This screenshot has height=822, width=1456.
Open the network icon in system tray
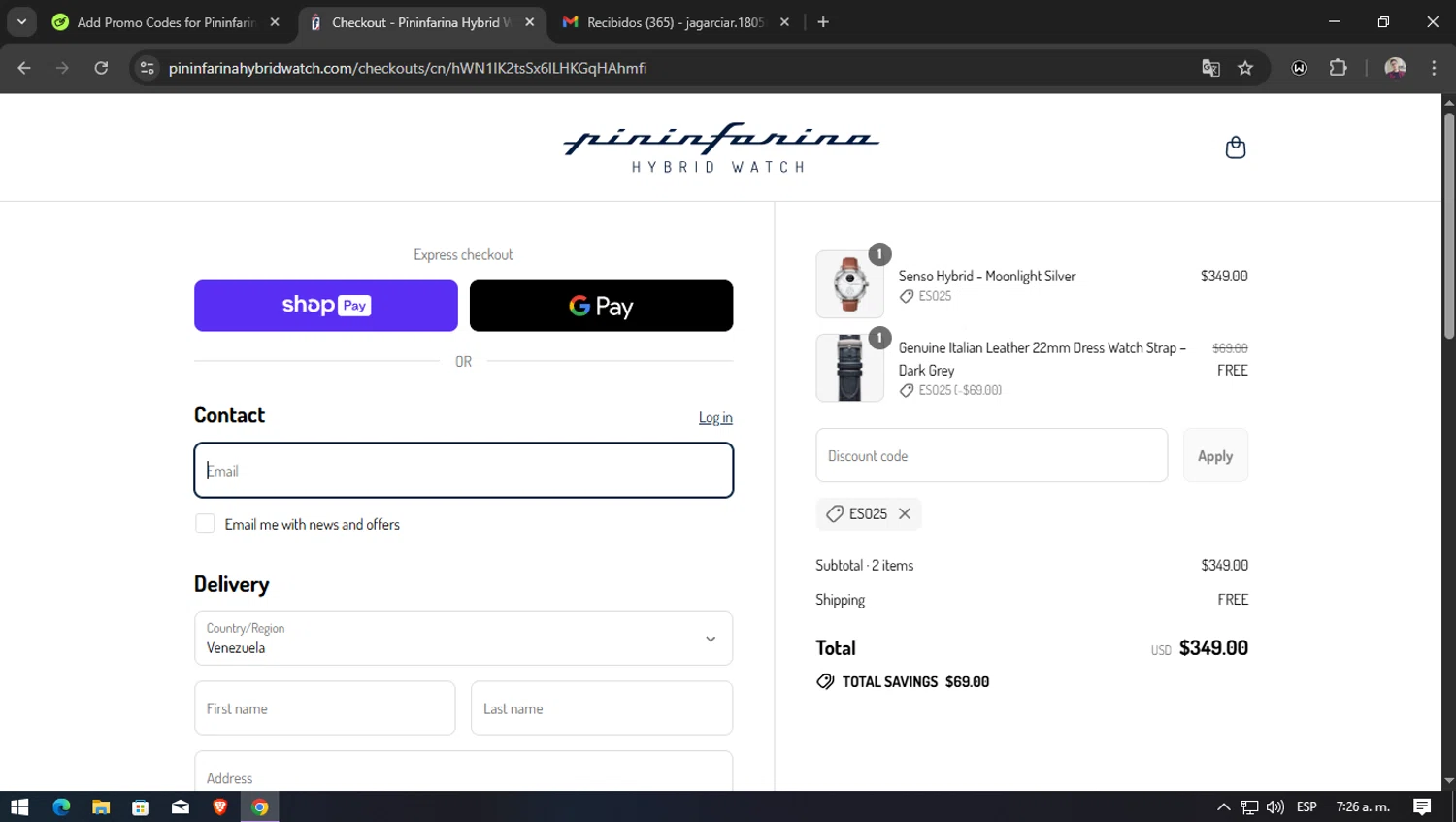pyautogui.click(x=1249, y=806)
